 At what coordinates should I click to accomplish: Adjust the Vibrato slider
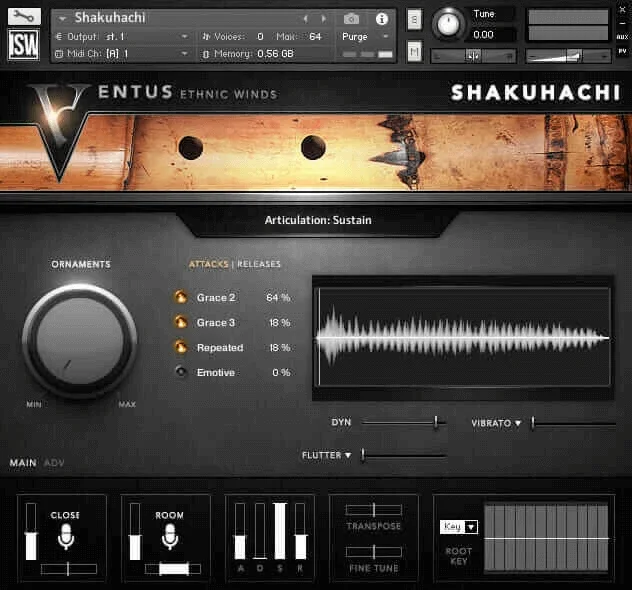[x=574, y=423]
